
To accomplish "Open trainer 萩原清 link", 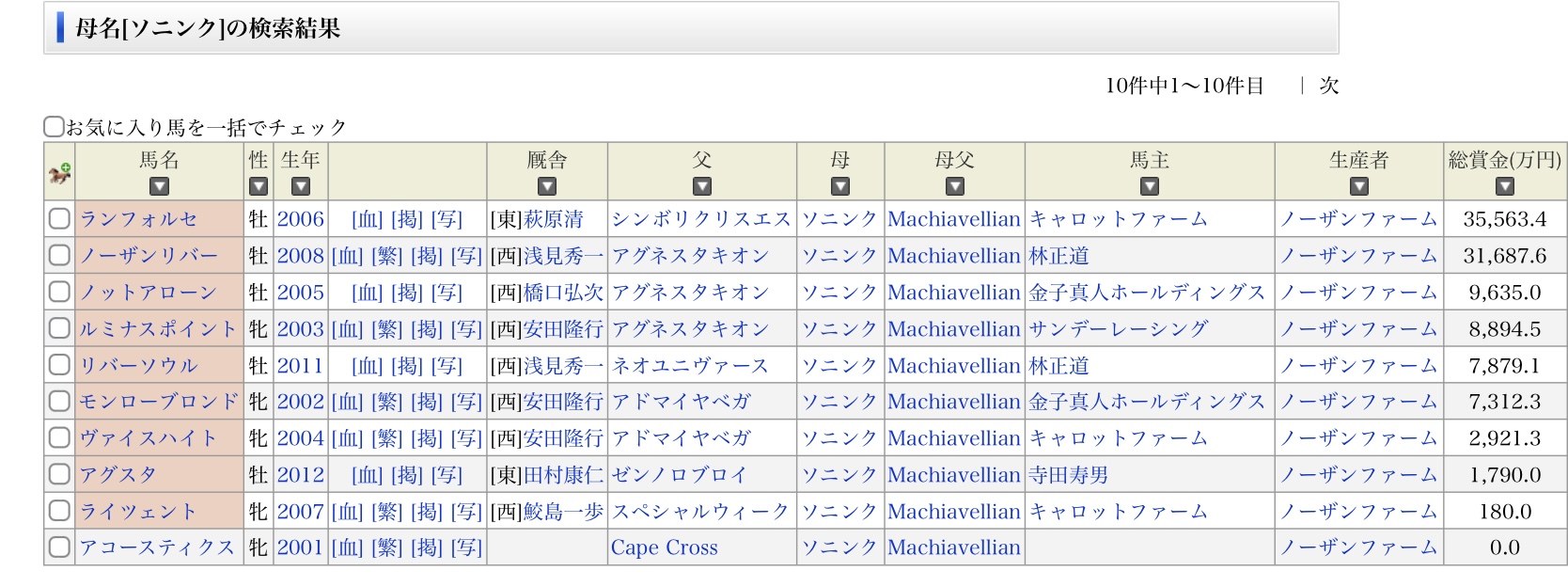I will click(x=554, y=219).
